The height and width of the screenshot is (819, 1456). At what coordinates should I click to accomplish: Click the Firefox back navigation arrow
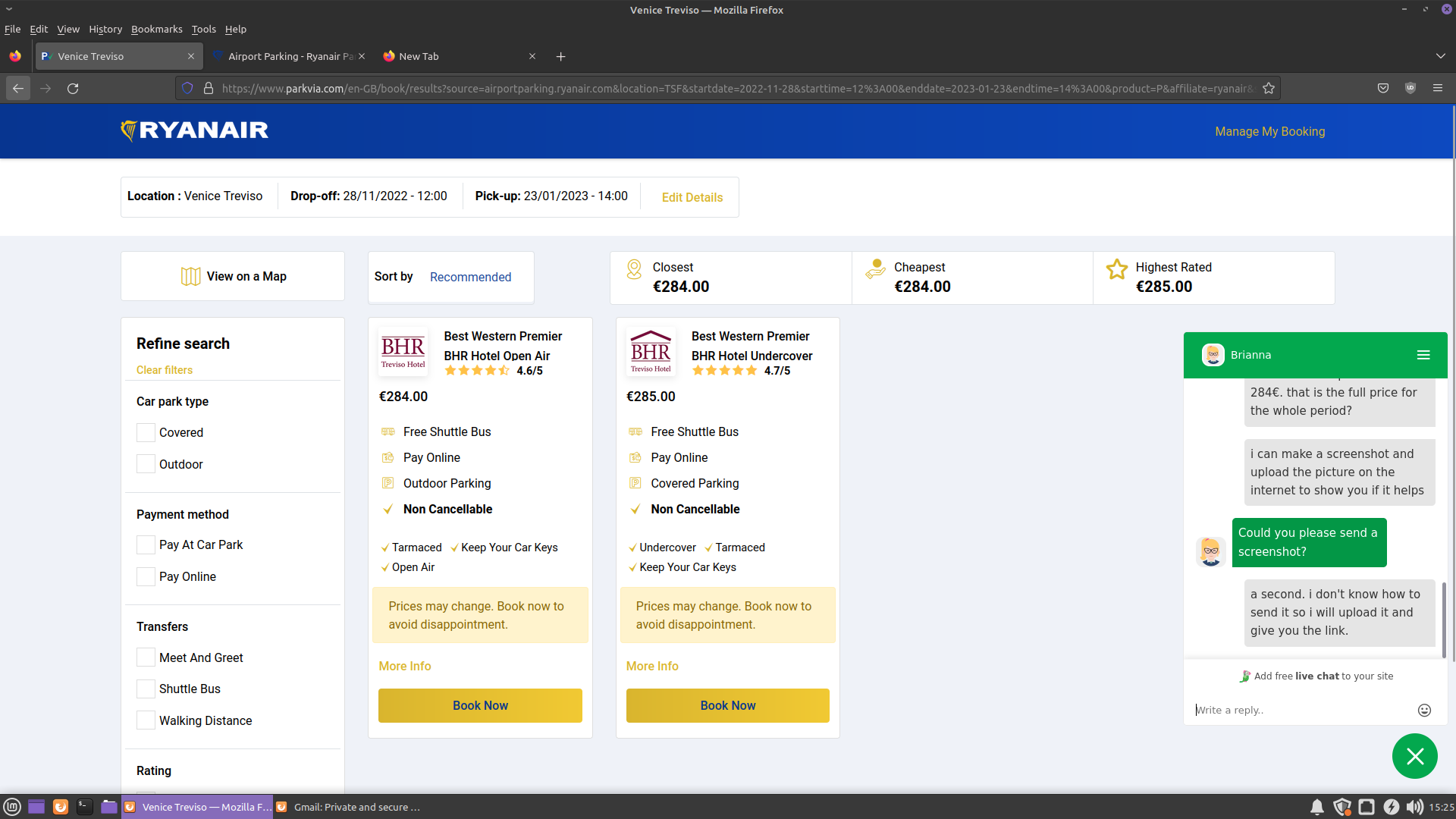[18, 89]
